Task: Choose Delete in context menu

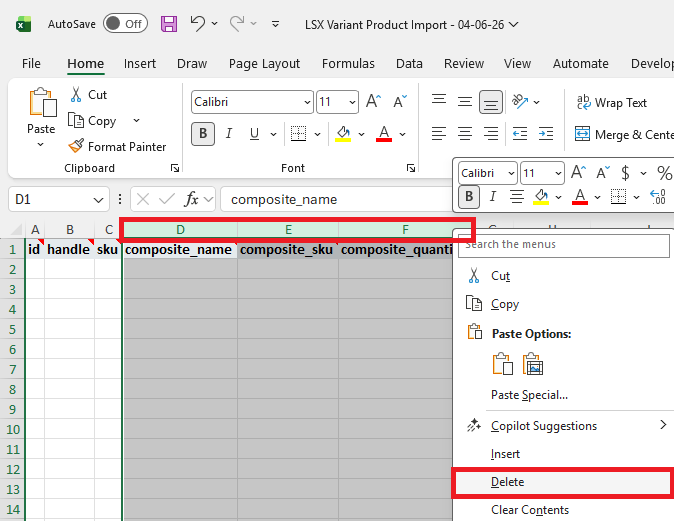Action: pyautogui.click(x=563, y=482)
